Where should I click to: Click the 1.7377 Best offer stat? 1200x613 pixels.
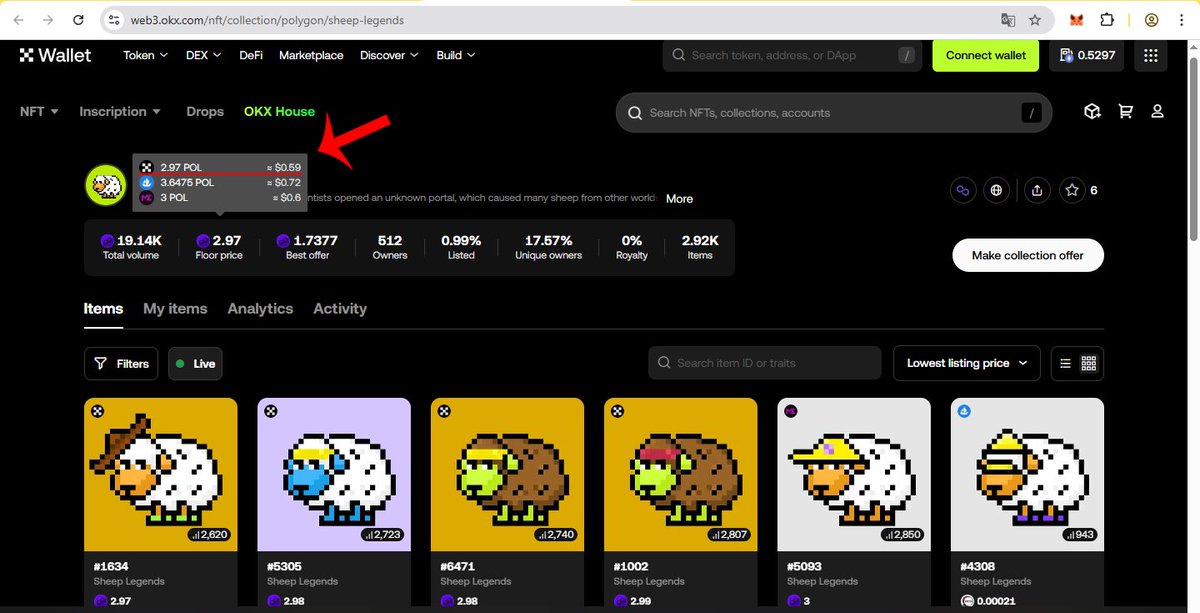[x=308, y=247]
